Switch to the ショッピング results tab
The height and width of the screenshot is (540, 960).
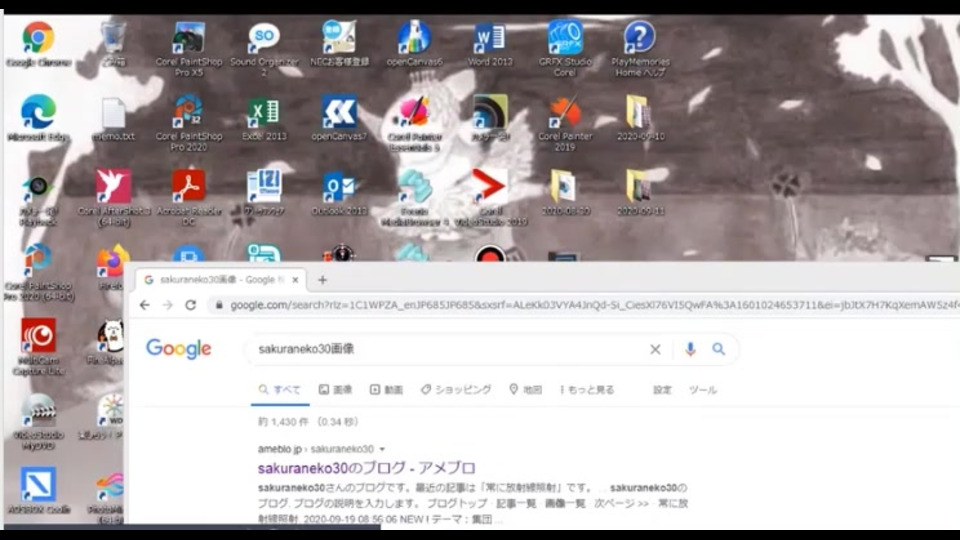456,389
